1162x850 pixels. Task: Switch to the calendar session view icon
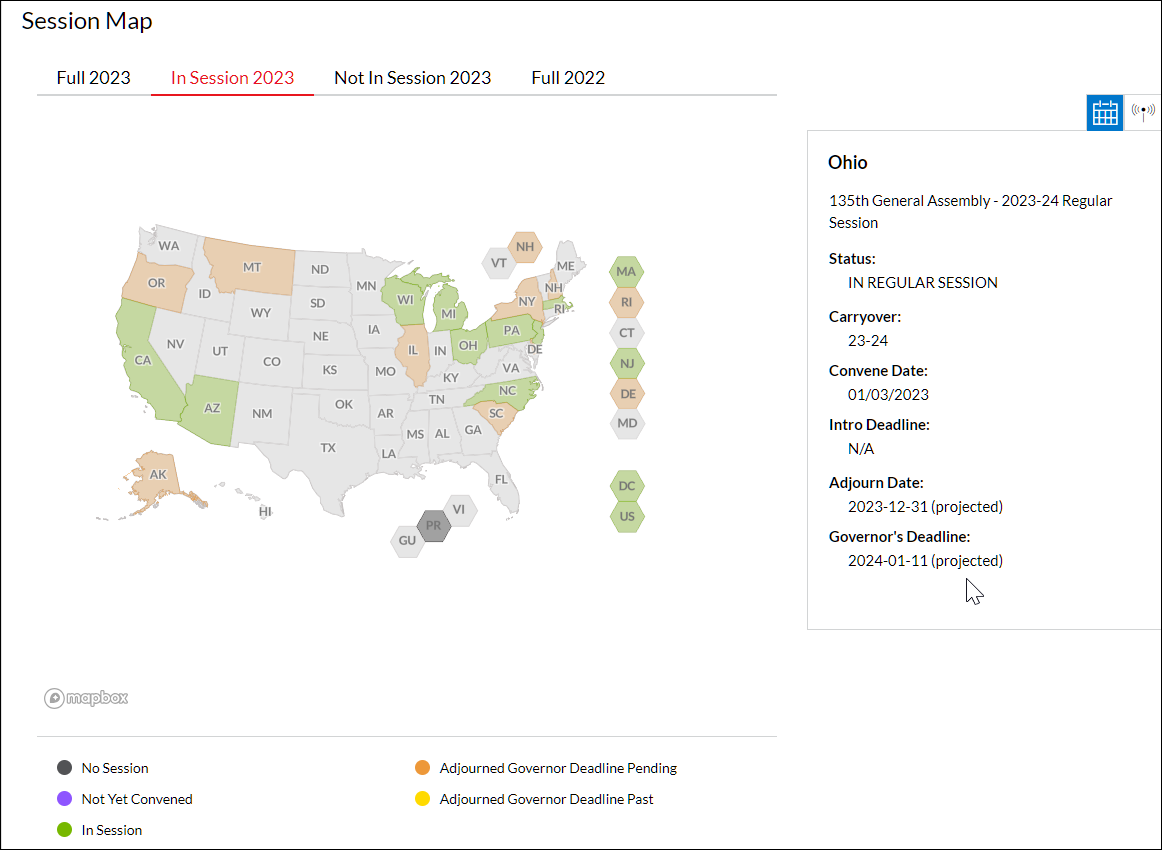coord(1104,113)
